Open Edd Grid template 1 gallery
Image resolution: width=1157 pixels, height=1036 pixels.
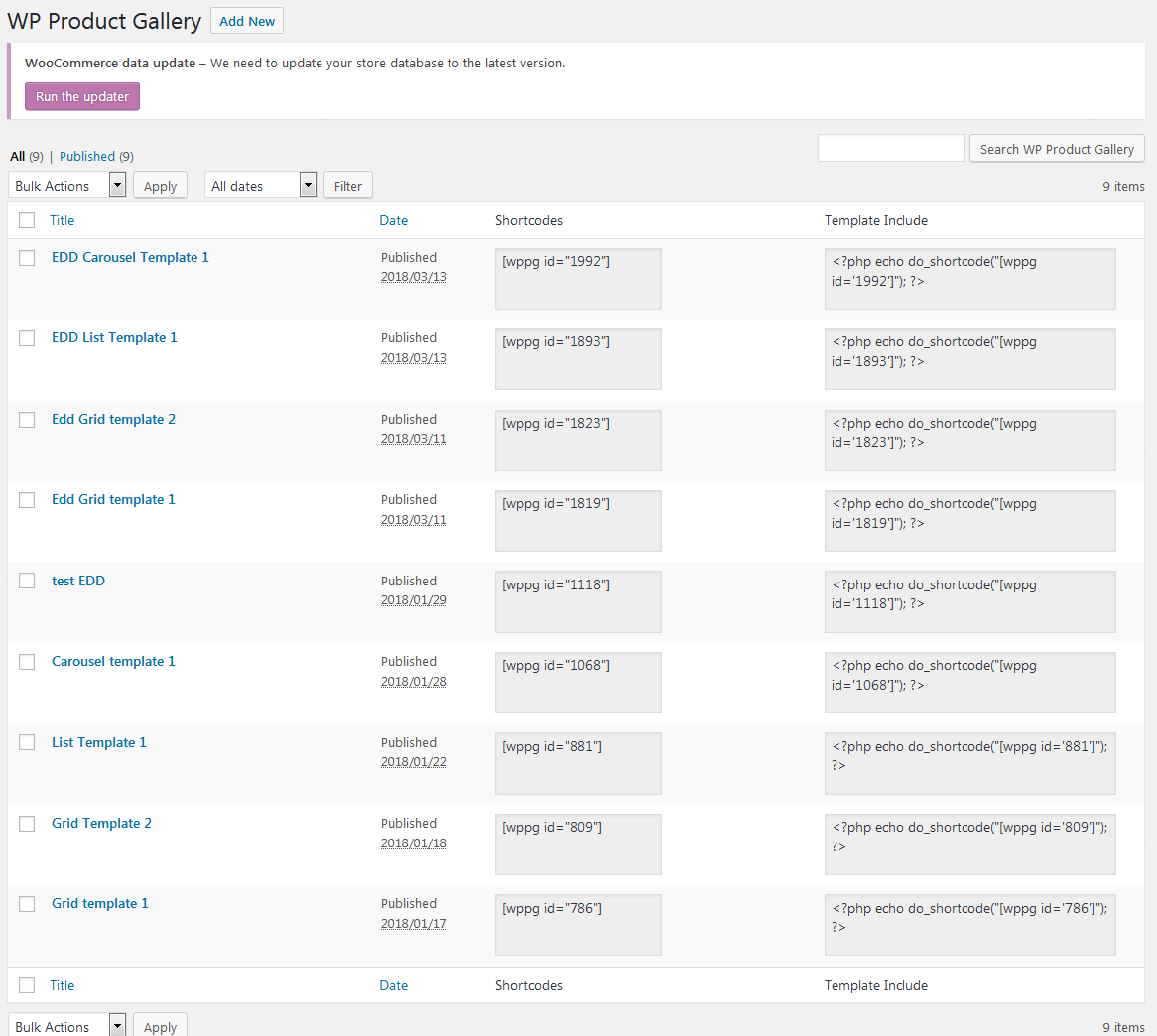click(114, 499)
